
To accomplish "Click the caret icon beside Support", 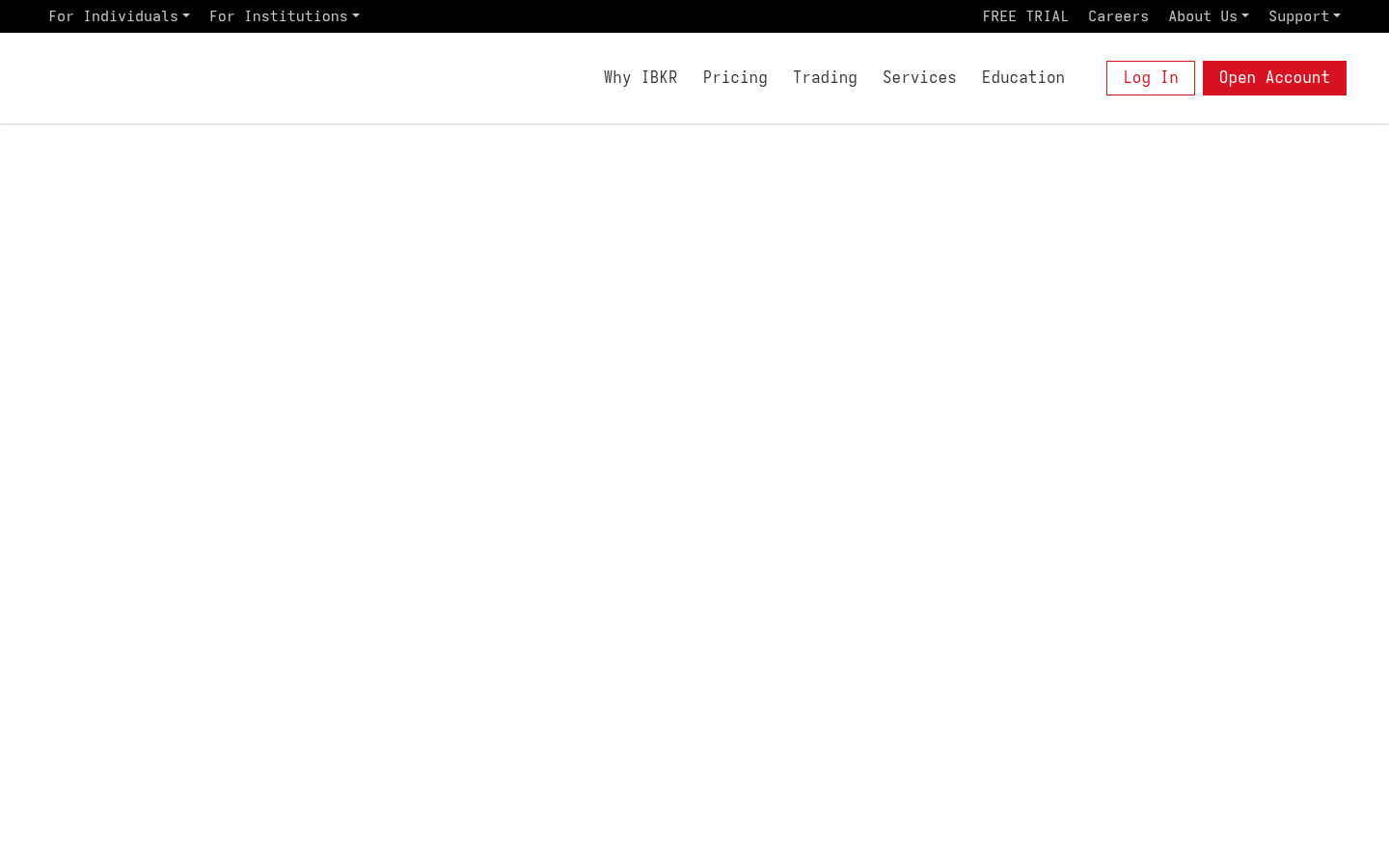I will point(1337,16).
